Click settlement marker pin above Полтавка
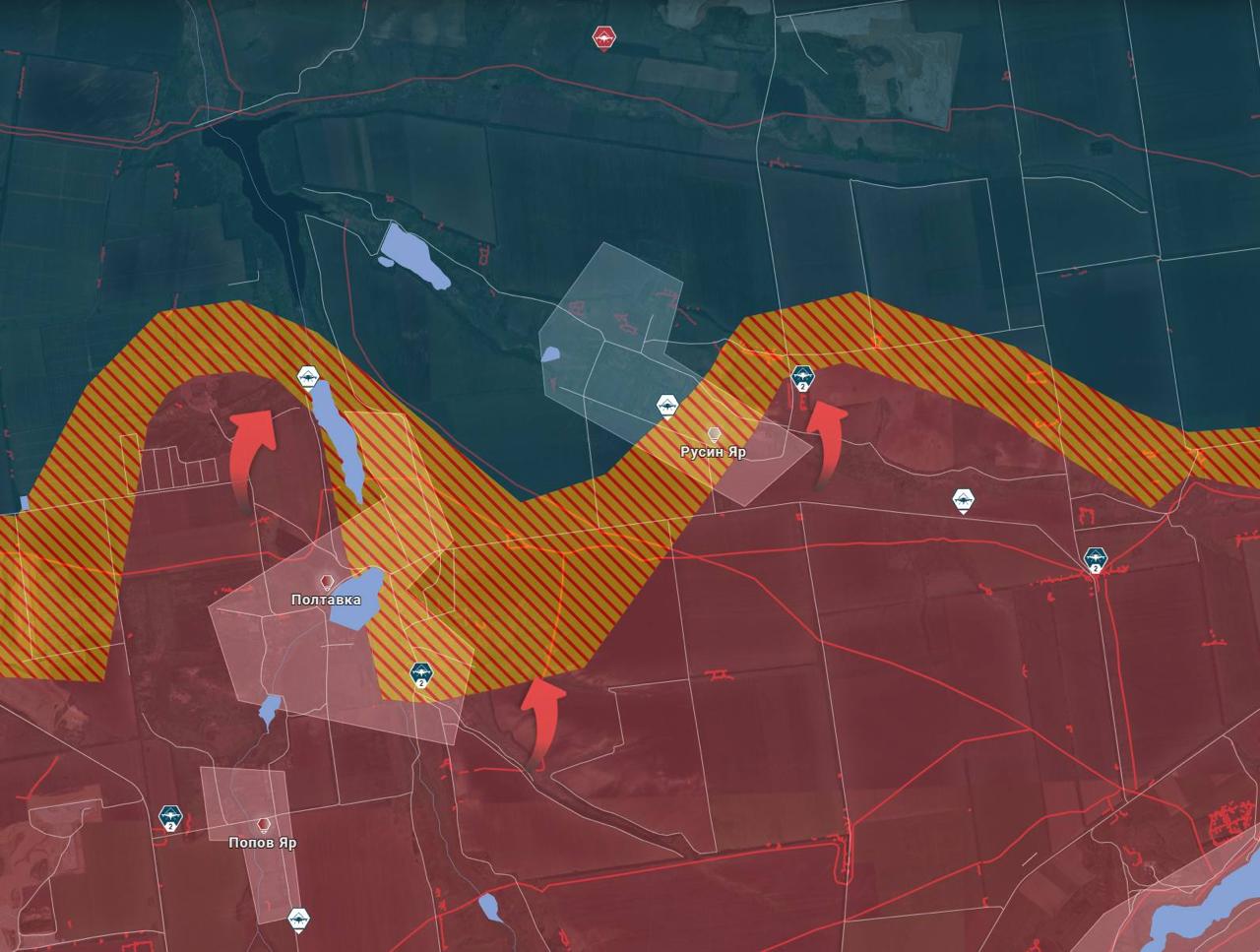 coord(326,582)
